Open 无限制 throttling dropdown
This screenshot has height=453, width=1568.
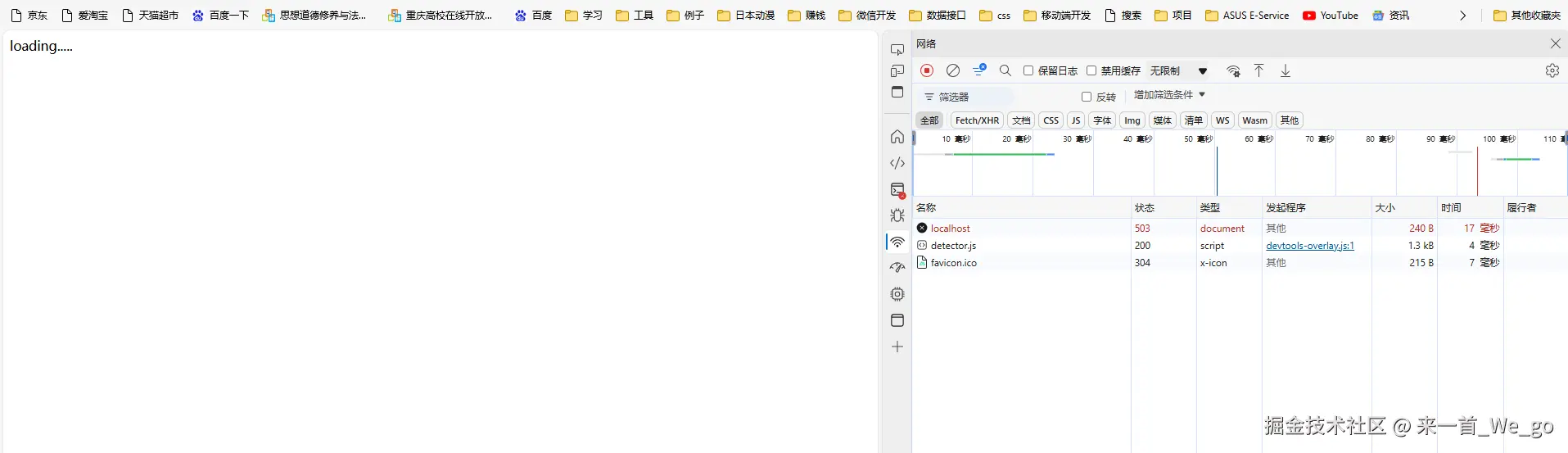[x=1178, y=70]
